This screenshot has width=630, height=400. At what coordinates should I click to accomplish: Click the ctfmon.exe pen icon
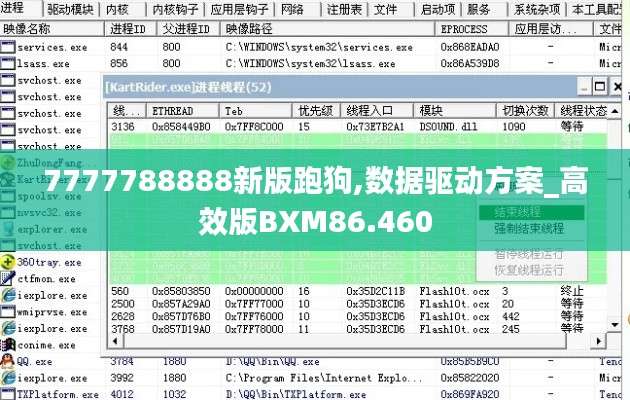[x=8, y=279]
